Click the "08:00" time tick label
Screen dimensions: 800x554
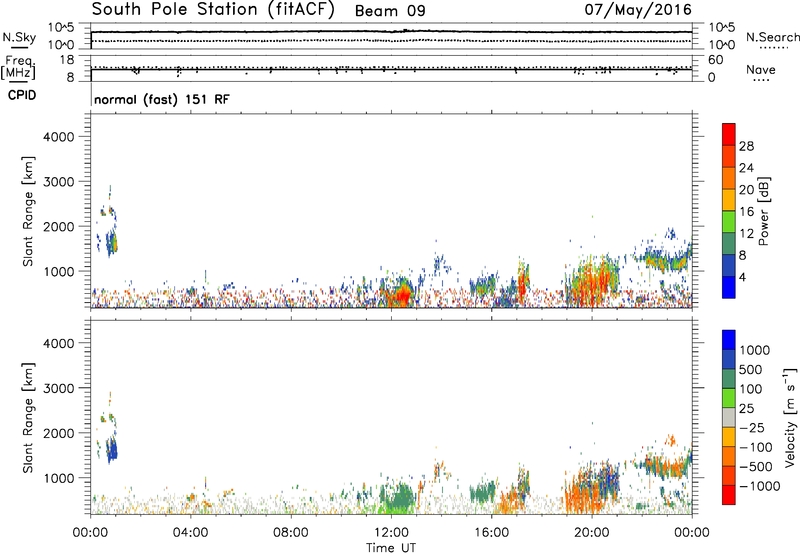291,533
